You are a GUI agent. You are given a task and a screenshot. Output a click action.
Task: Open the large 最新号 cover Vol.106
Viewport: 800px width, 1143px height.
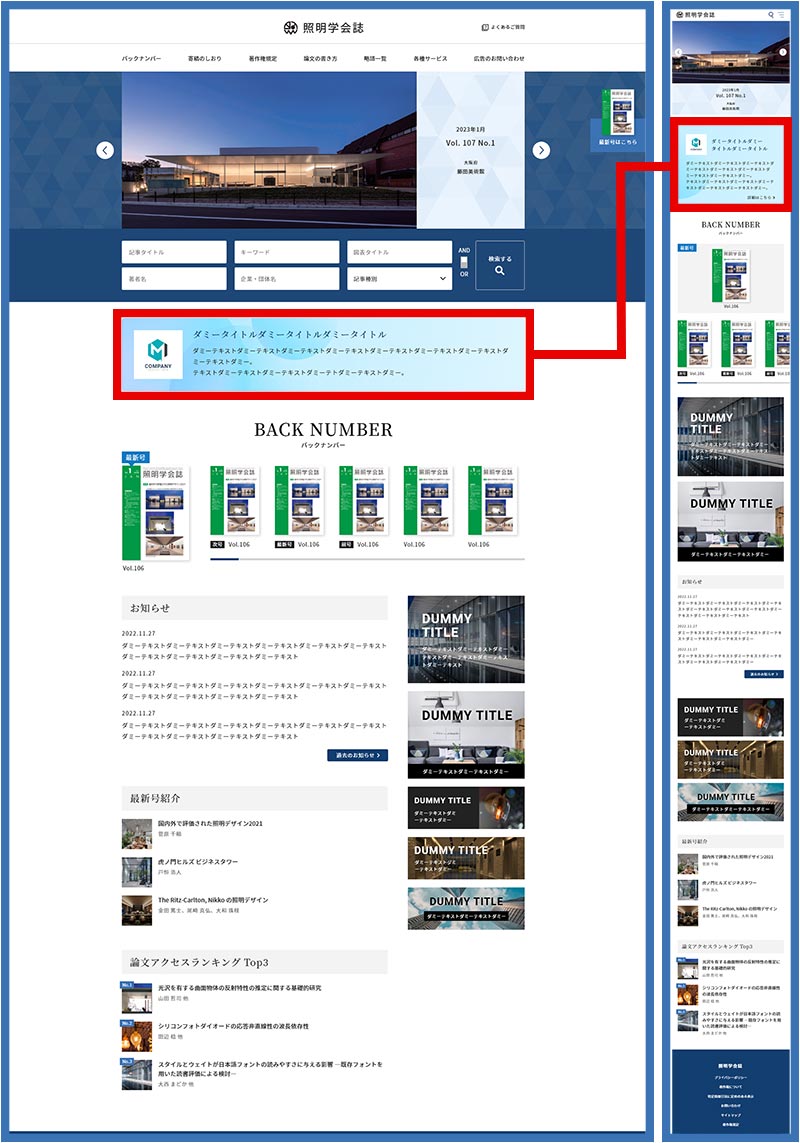click(x=156, y=512)
